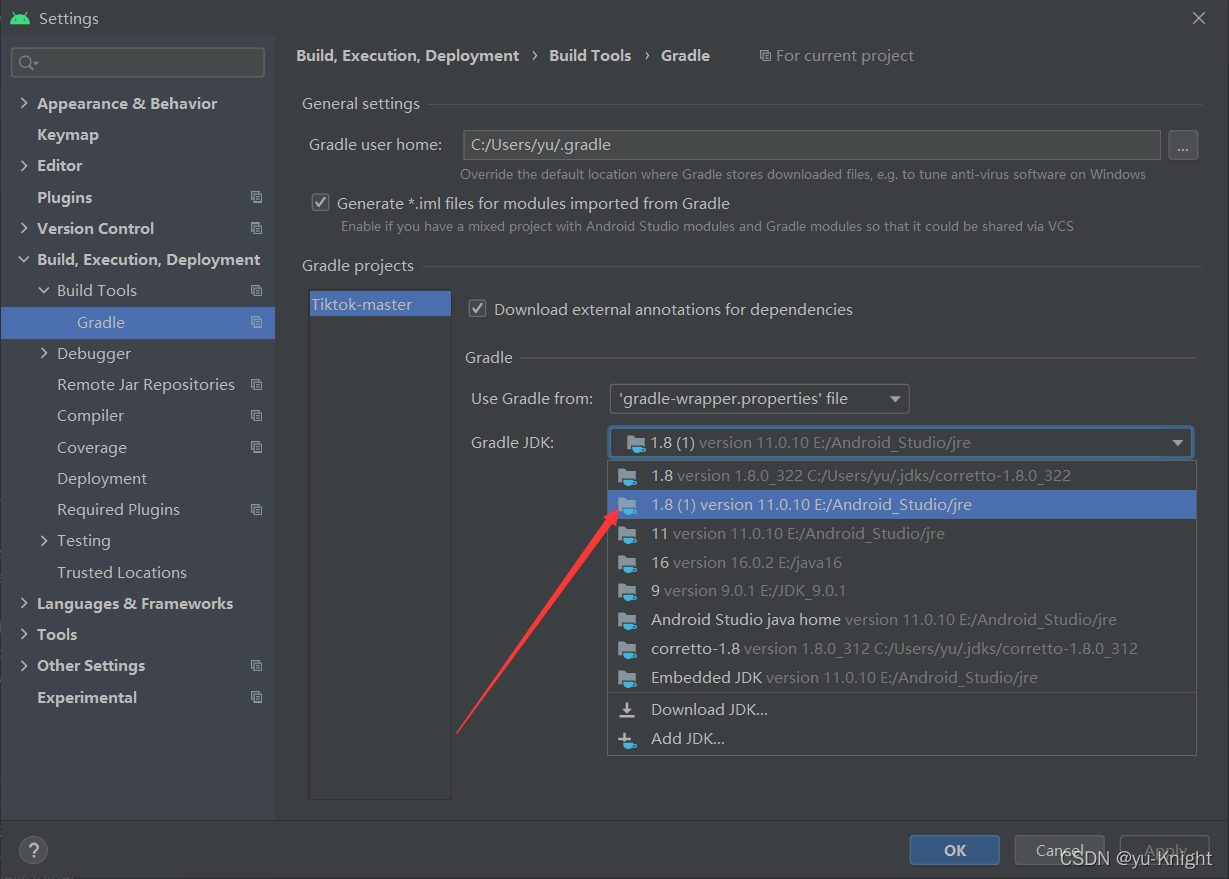Click JDK folder icon for 9 version 9.0.1
The height and width of the screenshot is (879, 1229).
[627, 591]
